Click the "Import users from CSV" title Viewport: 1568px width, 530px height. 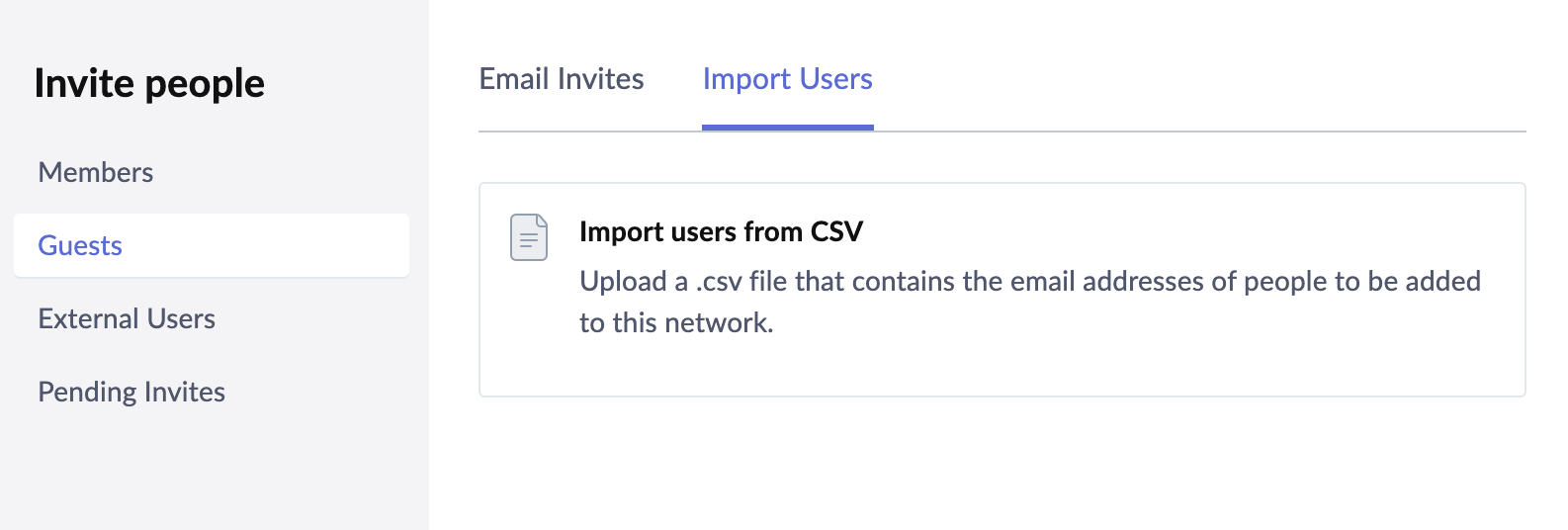[x=721, y=231]
